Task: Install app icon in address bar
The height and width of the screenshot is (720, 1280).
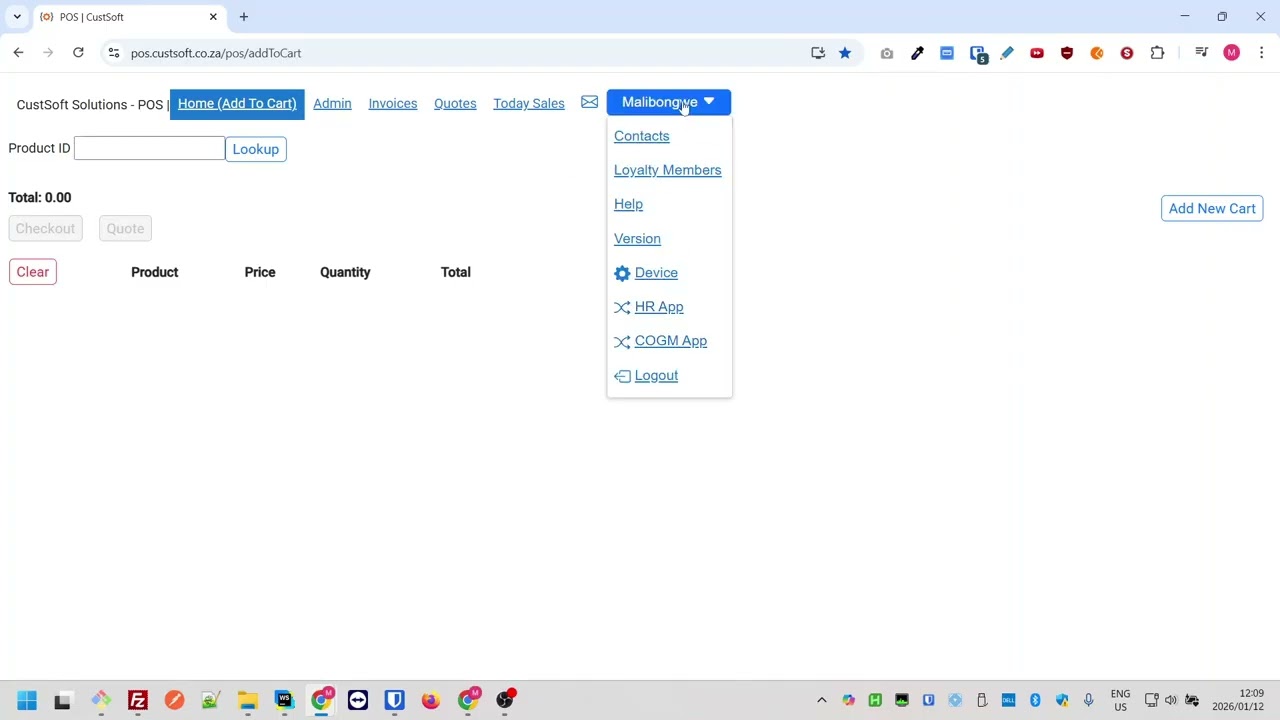Action: point(818,53)
